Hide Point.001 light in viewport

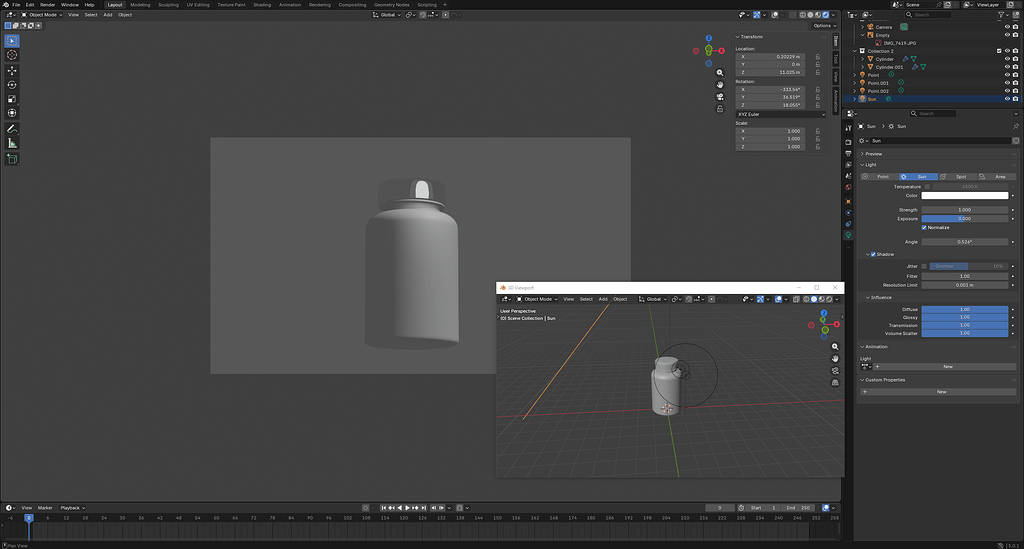[x=1007, y=83]
